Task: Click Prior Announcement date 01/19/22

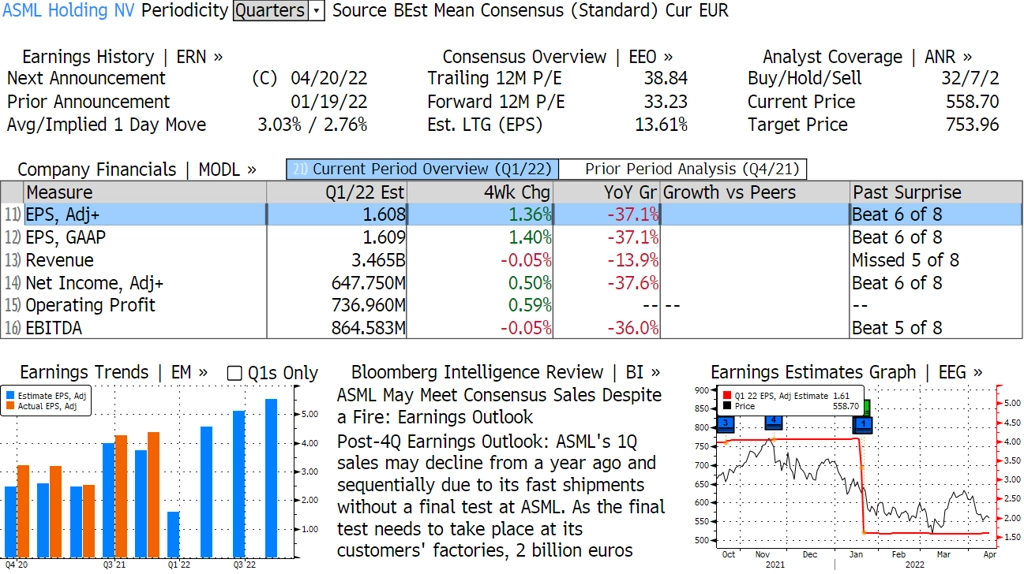Action: tap(328, 102)
